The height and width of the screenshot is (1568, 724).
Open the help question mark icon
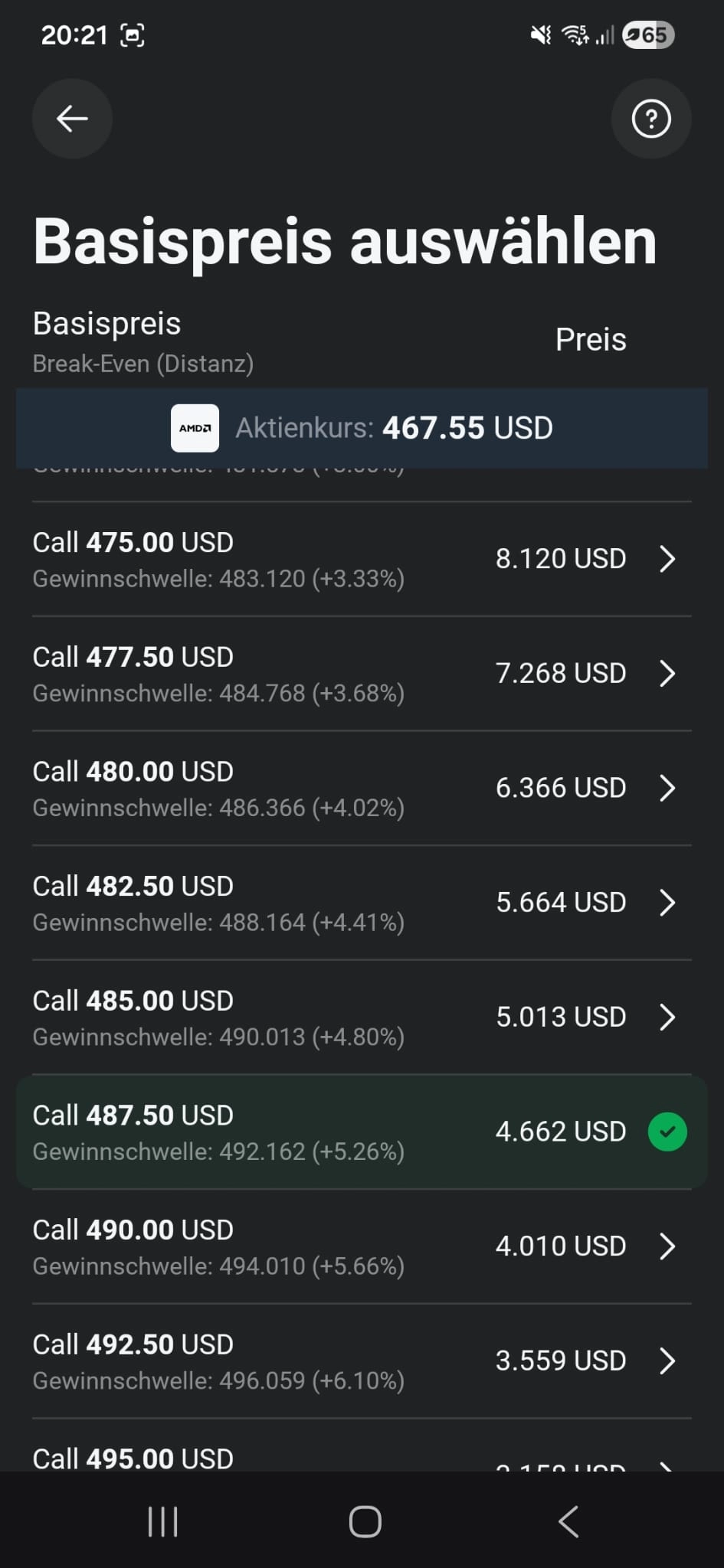coord(651,119)
